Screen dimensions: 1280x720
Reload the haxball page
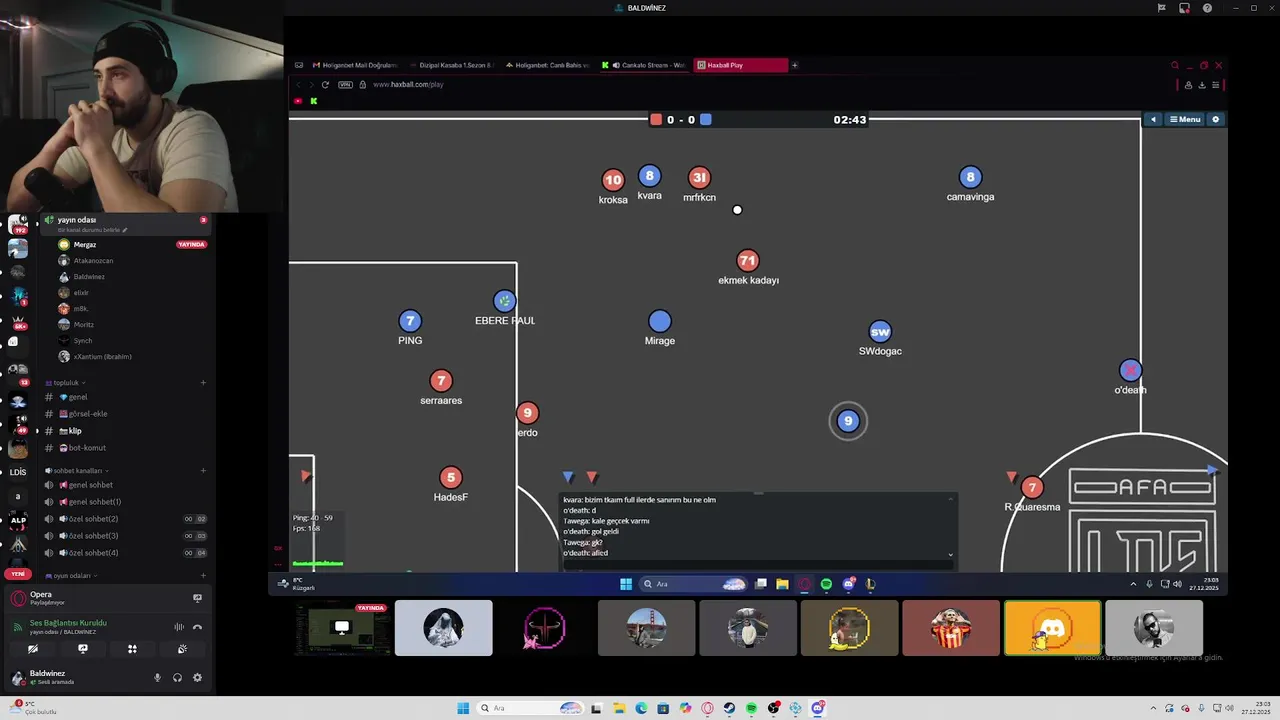[325, 84]
